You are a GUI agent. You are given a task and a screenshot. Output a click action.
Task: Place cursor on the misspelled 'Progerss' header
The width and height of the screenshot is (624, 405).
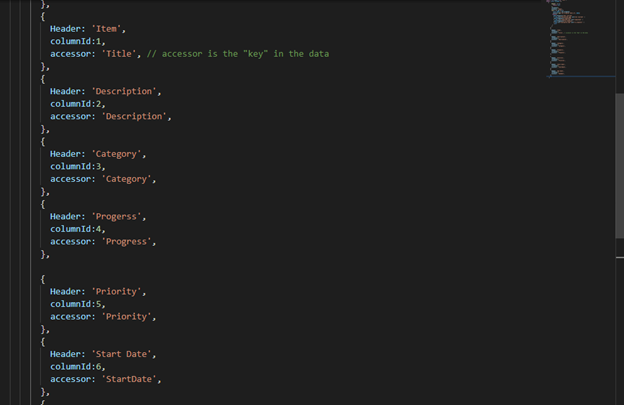[x=116, y=216]
